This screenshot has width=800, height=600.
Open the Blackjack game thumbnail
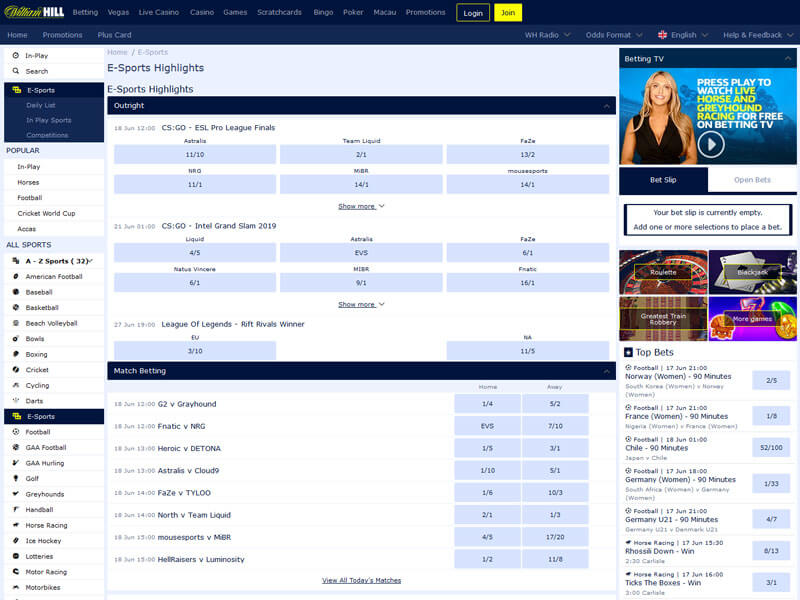pos(753,272)
